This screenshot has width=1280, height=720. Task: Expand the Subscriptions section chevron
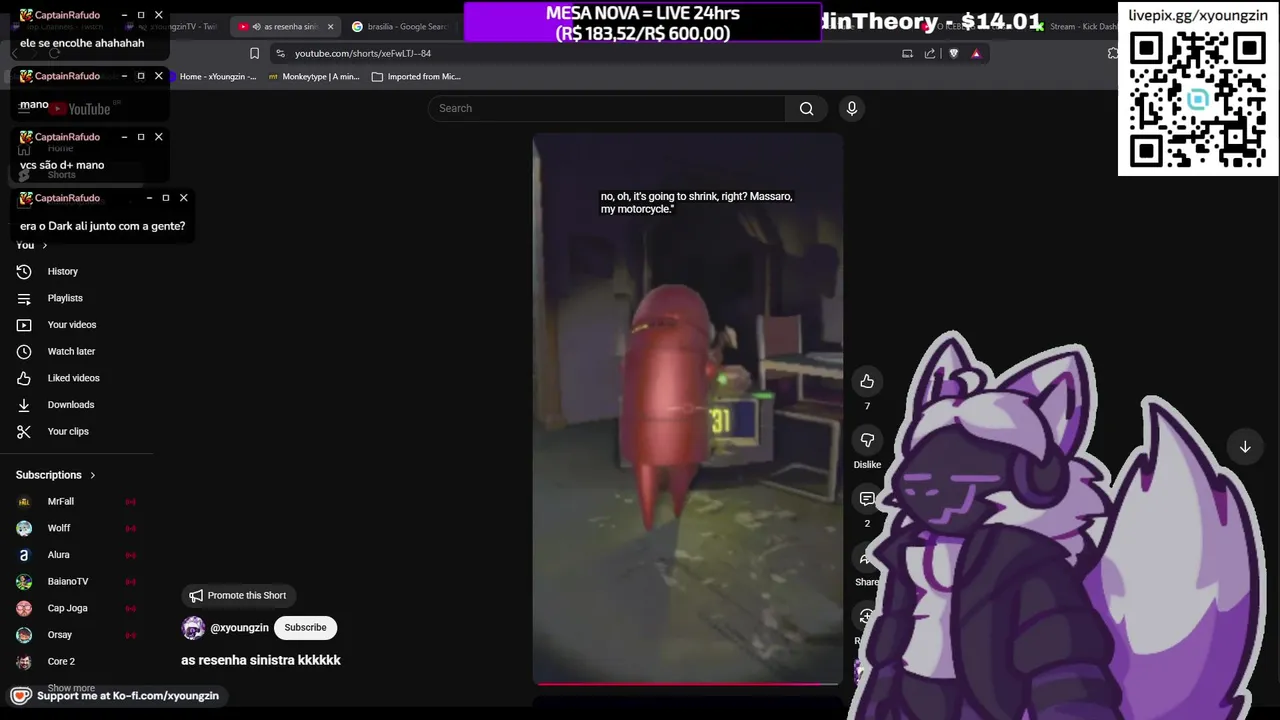click(x=93, y=475)
